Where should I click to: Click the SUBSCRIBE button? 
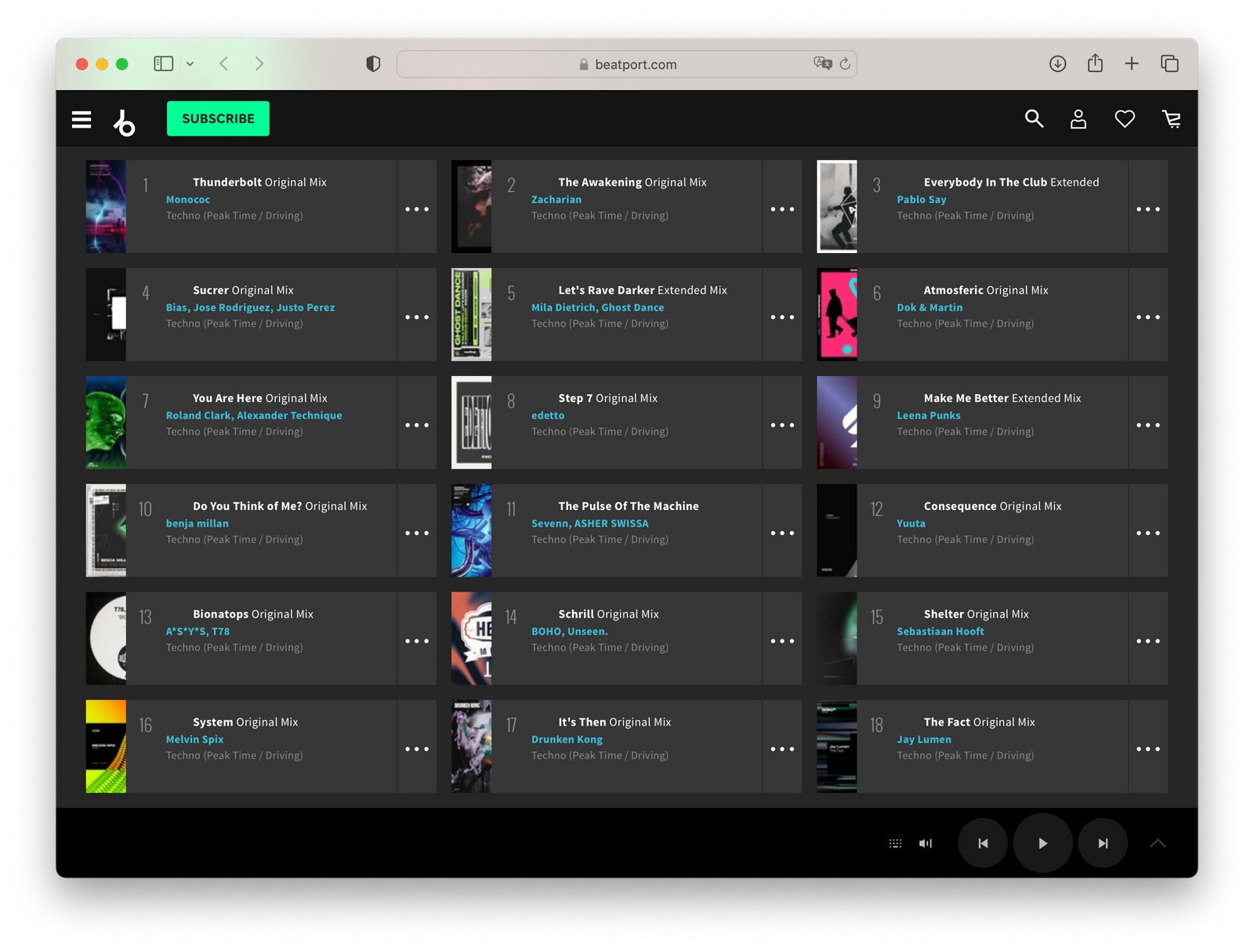click(x=218, y=118)
